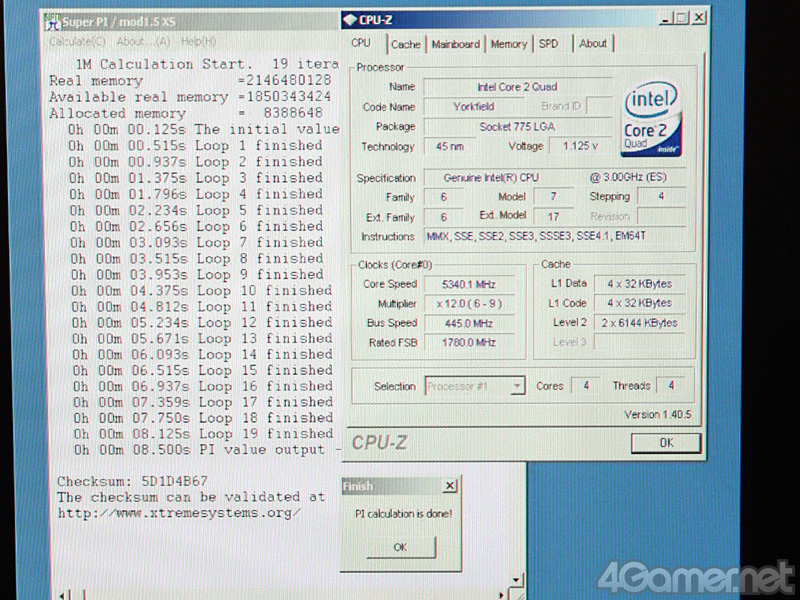Click the empty Level 3 cache field

[639, 342]
